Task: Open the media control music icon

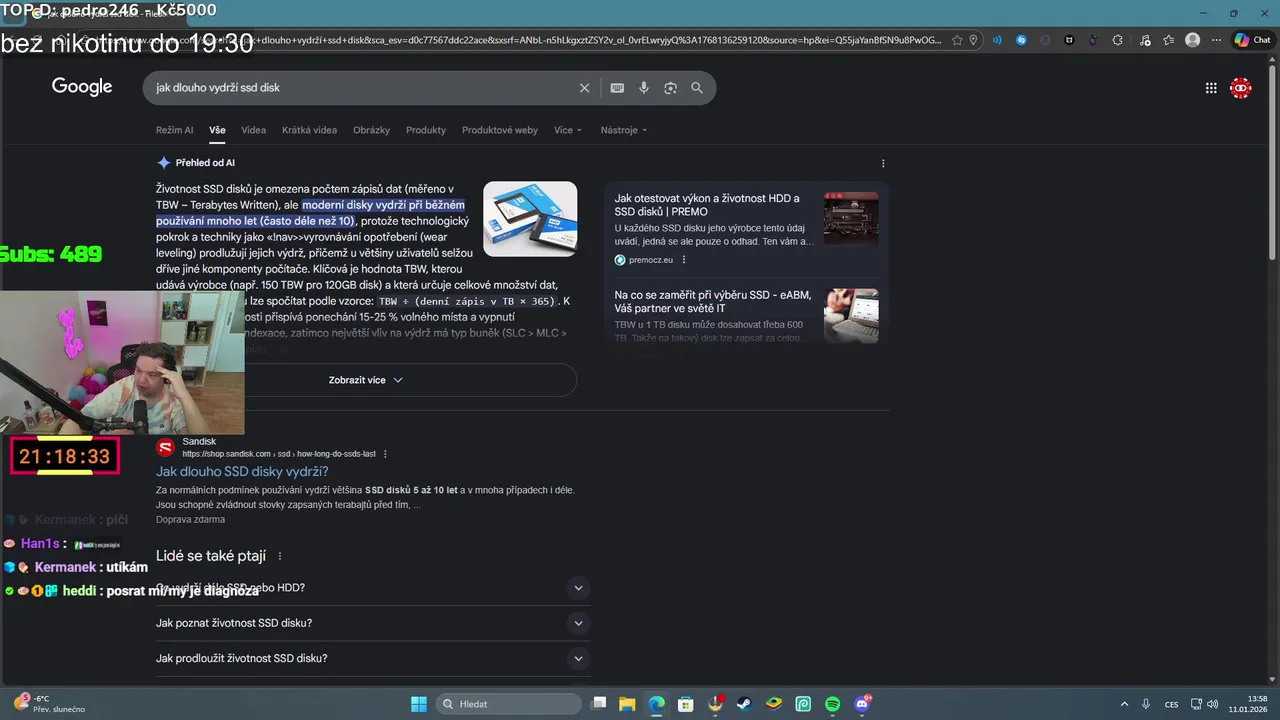Action: coord(1143,40)
